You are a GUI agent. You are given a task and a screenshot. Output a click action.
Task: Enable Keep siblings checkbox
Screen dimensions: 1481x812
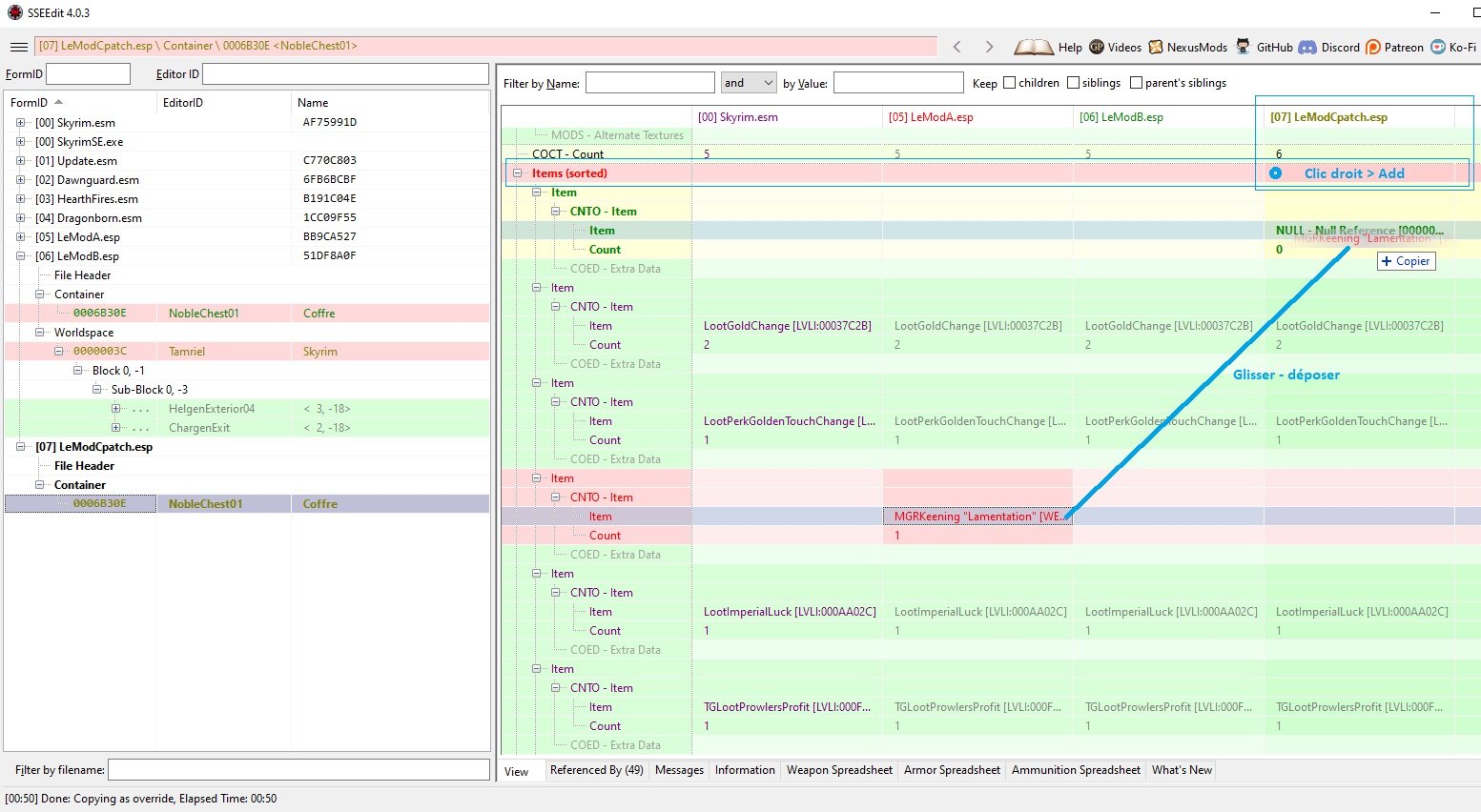(x=1073, y=83)
